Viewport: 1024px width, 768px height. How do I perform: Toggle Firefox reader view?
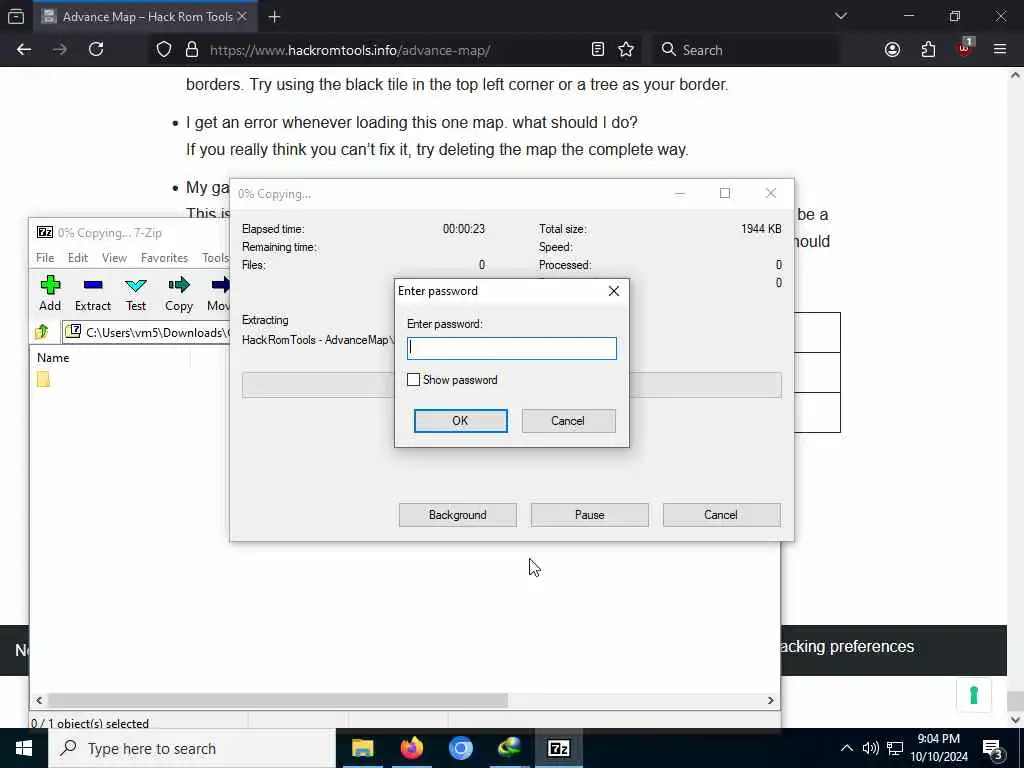pos(598,50)
